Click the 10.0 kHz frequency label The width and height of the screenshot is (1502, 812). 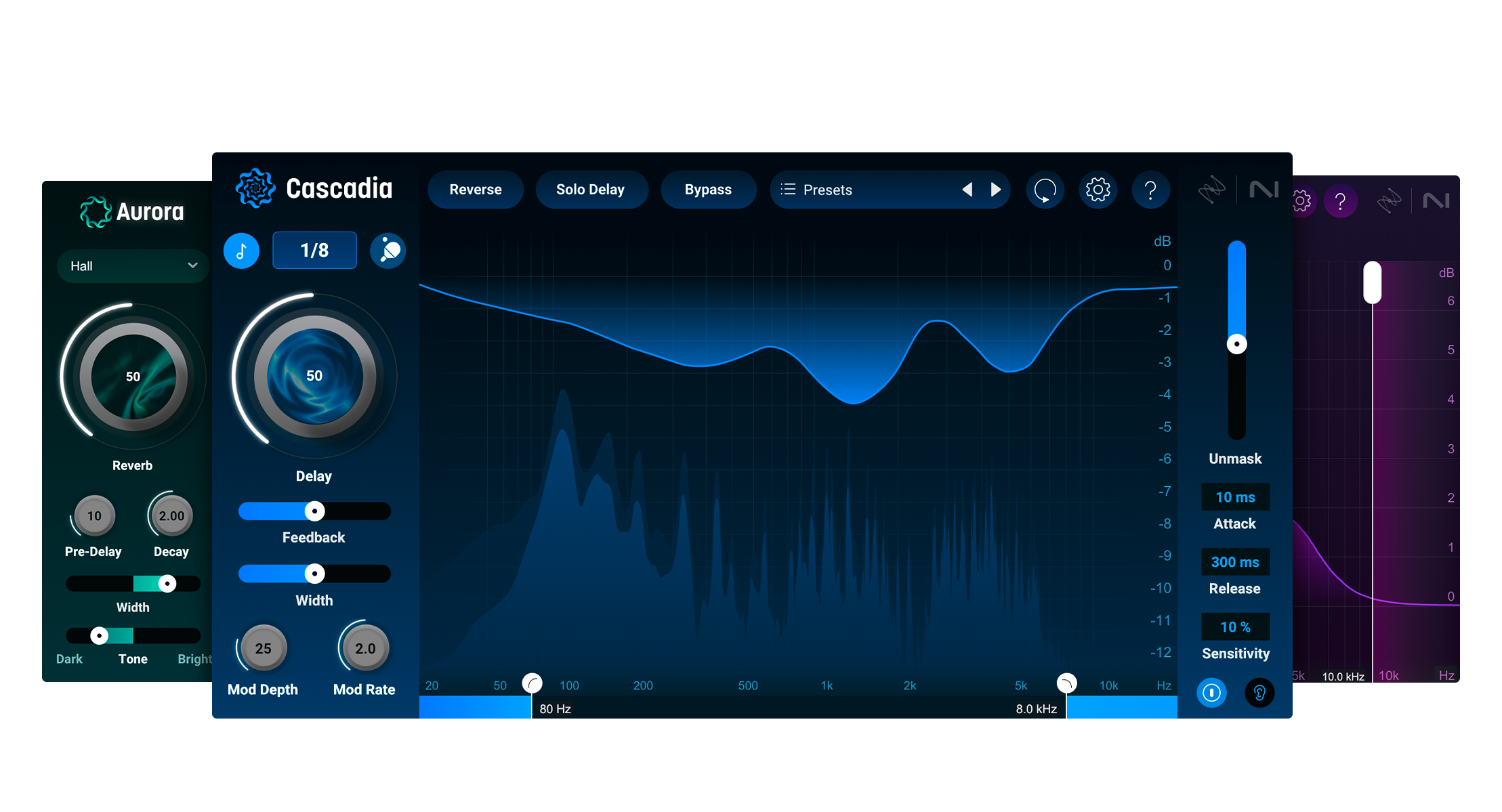(x=1343, y=677)
